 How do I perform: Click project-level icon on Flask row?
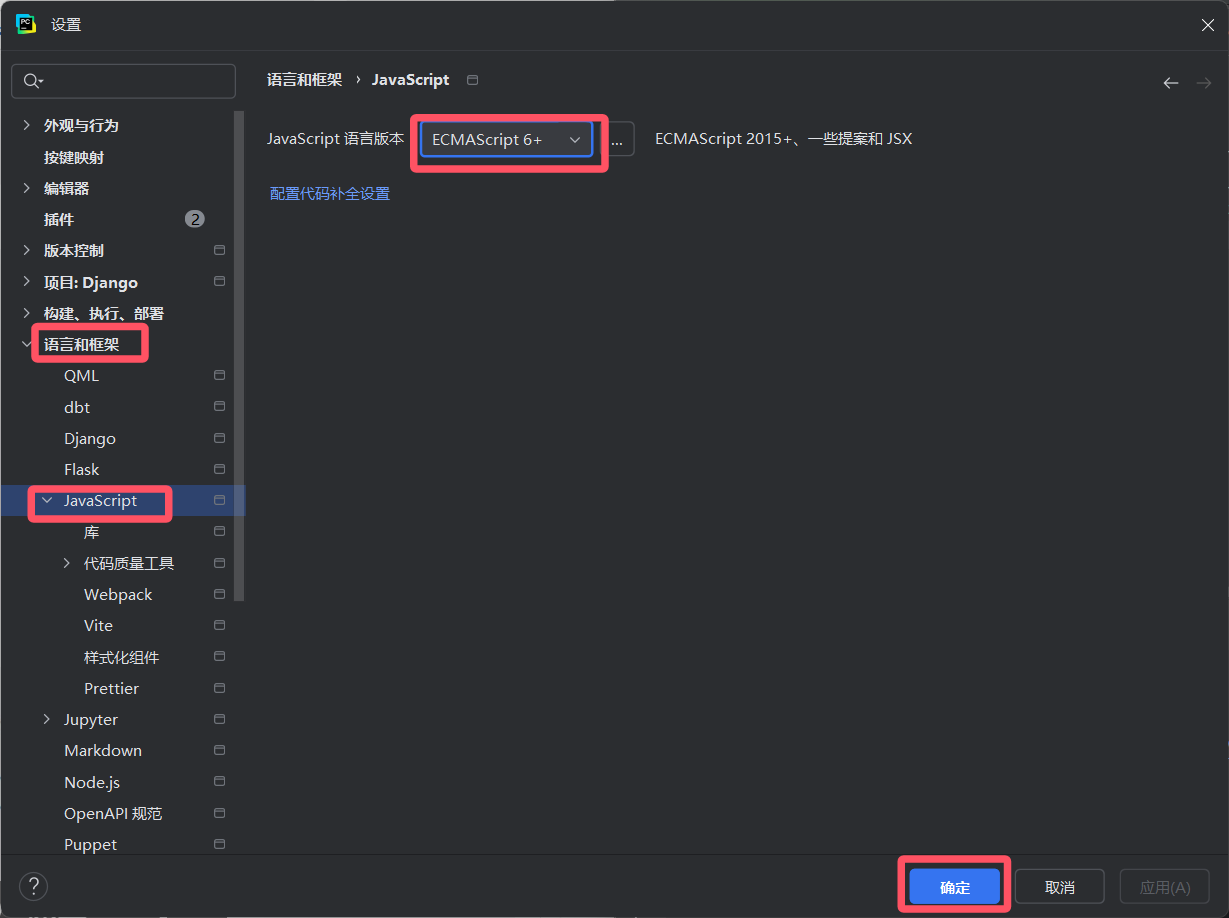[220, 469]
